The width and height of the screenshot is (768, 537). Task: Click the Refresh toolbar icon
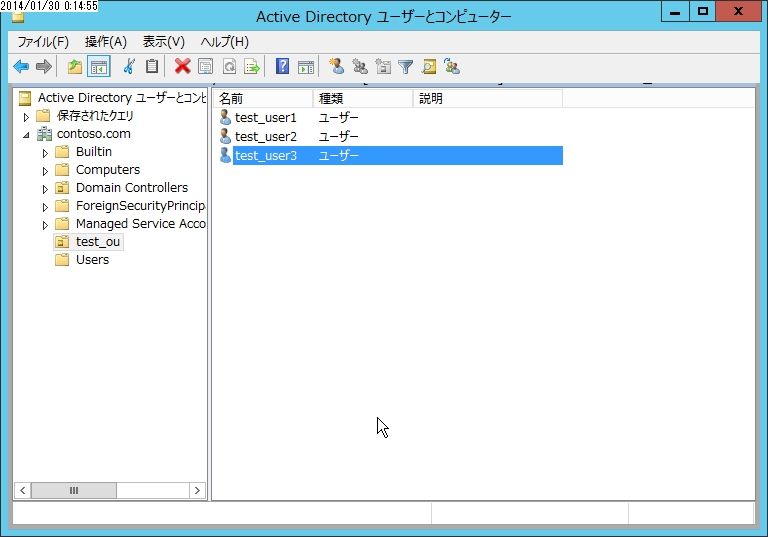pos(229,66)
